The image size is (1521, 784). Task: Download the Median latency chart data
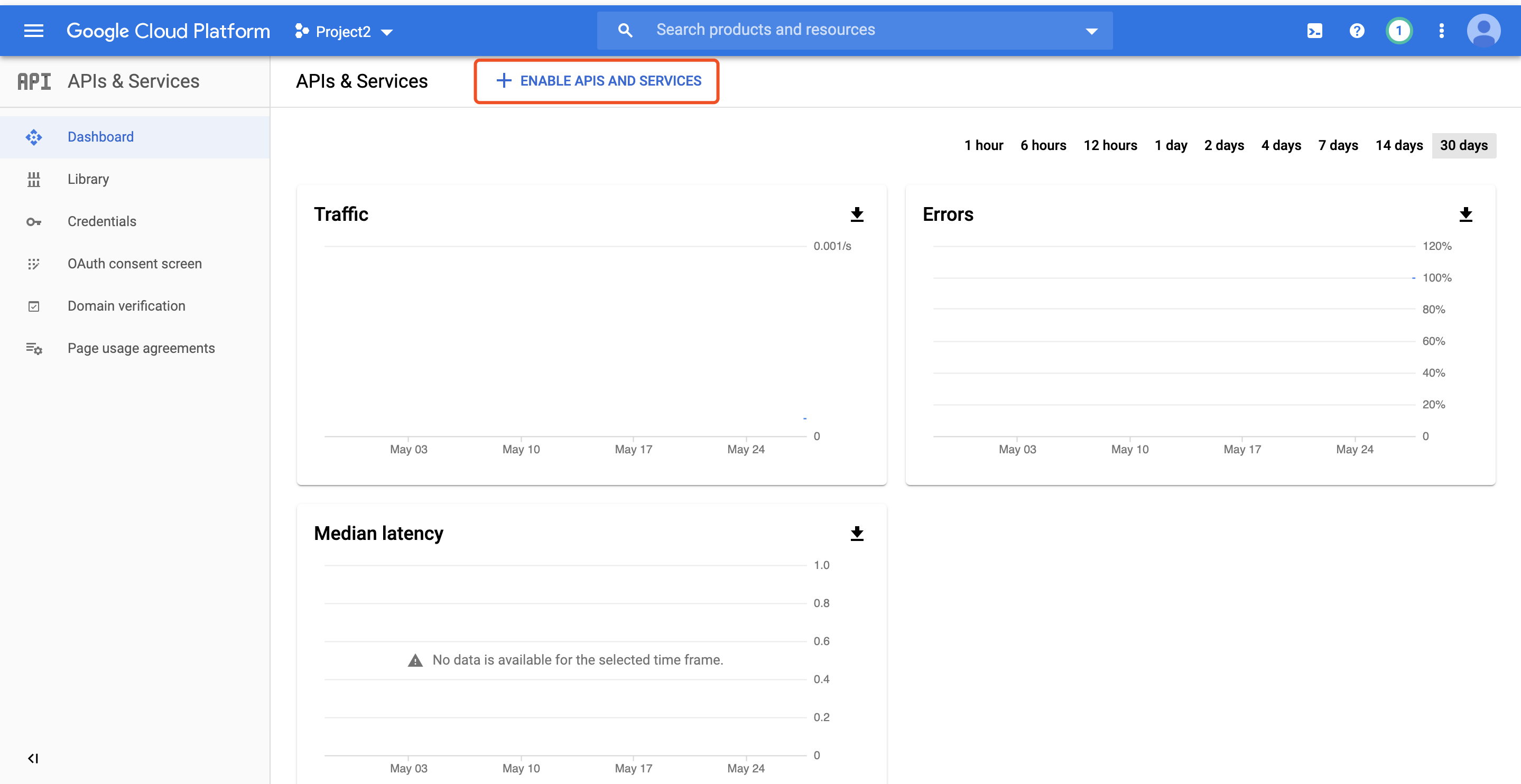tap(856, 533)
